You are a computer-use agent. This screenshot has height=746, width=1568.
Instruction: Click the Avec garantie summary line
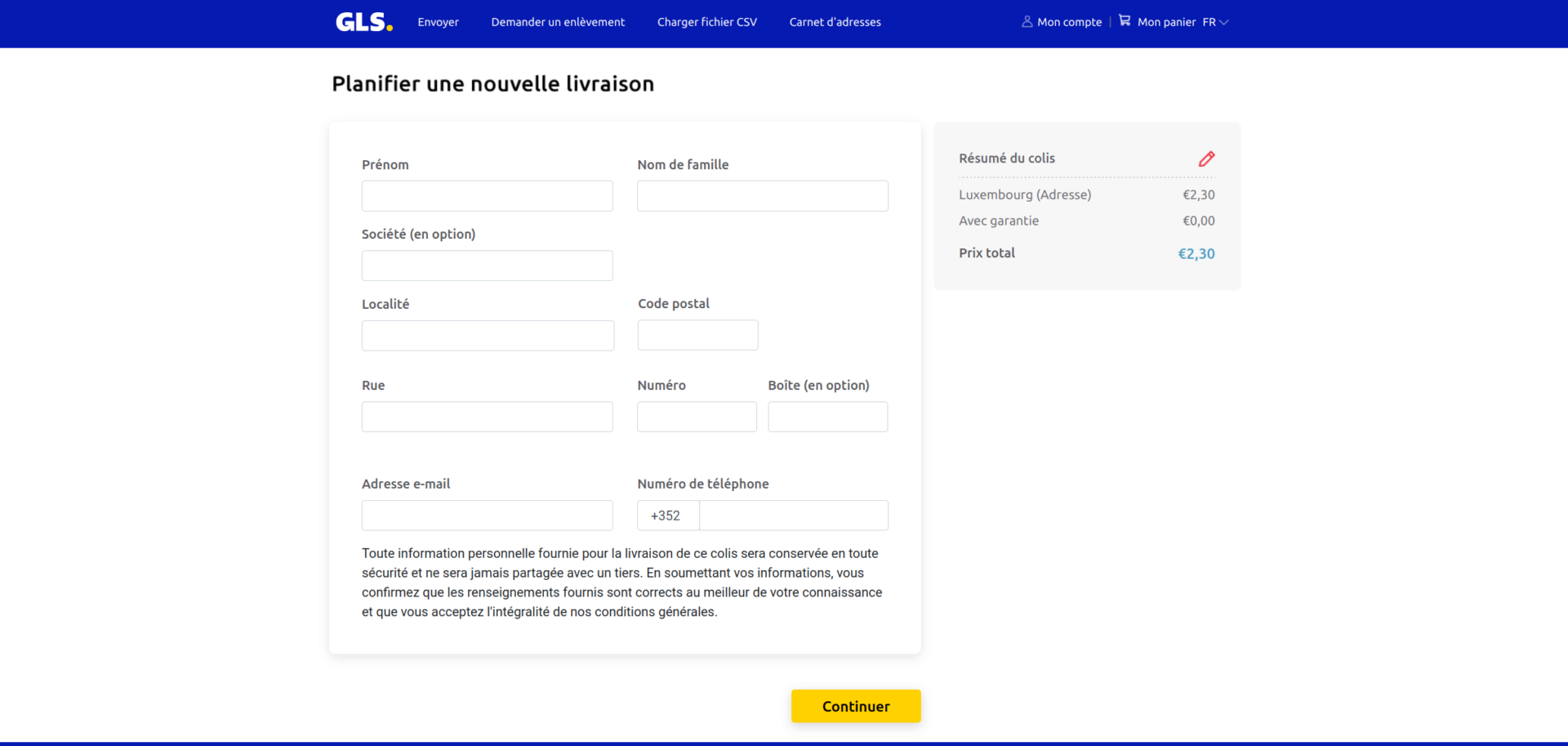(x=1087, y=221)
